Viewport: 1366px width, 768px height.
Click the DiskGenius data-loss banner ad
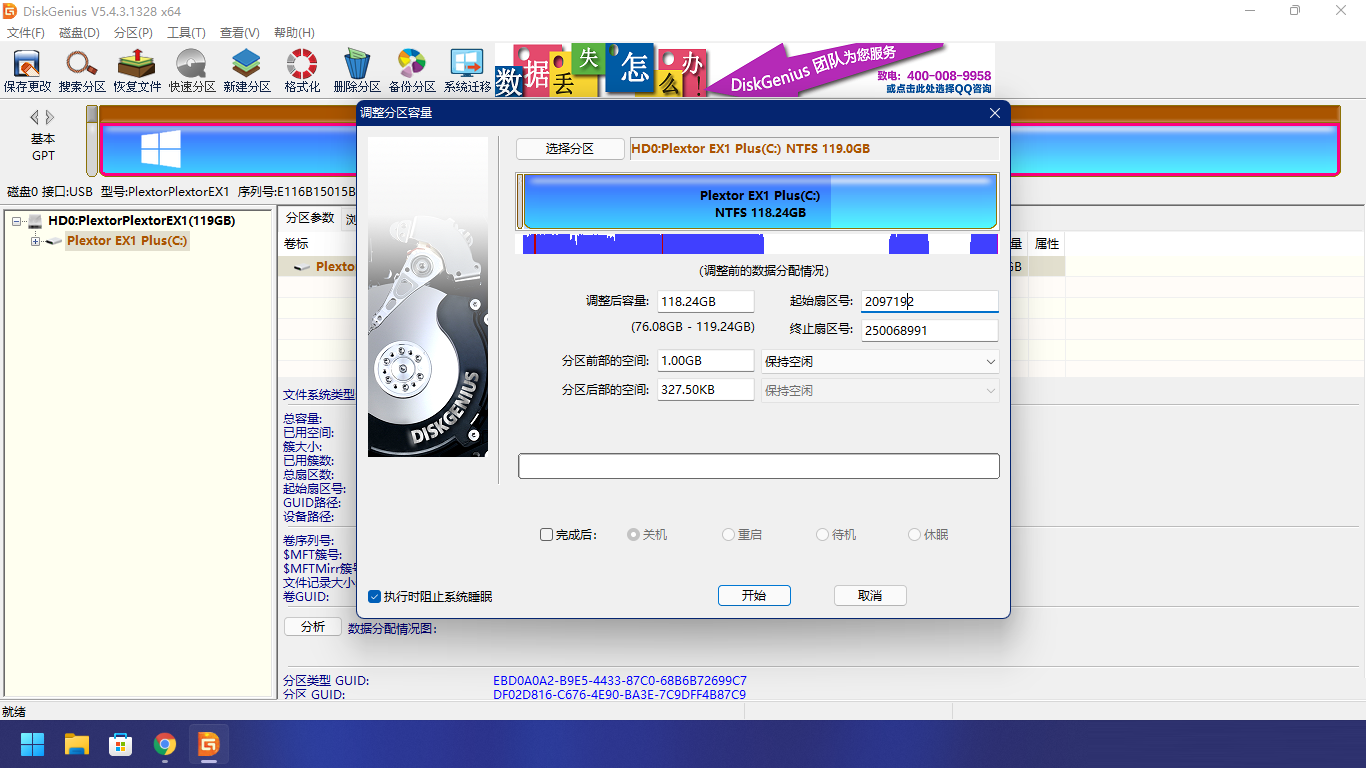click(745, 70)
